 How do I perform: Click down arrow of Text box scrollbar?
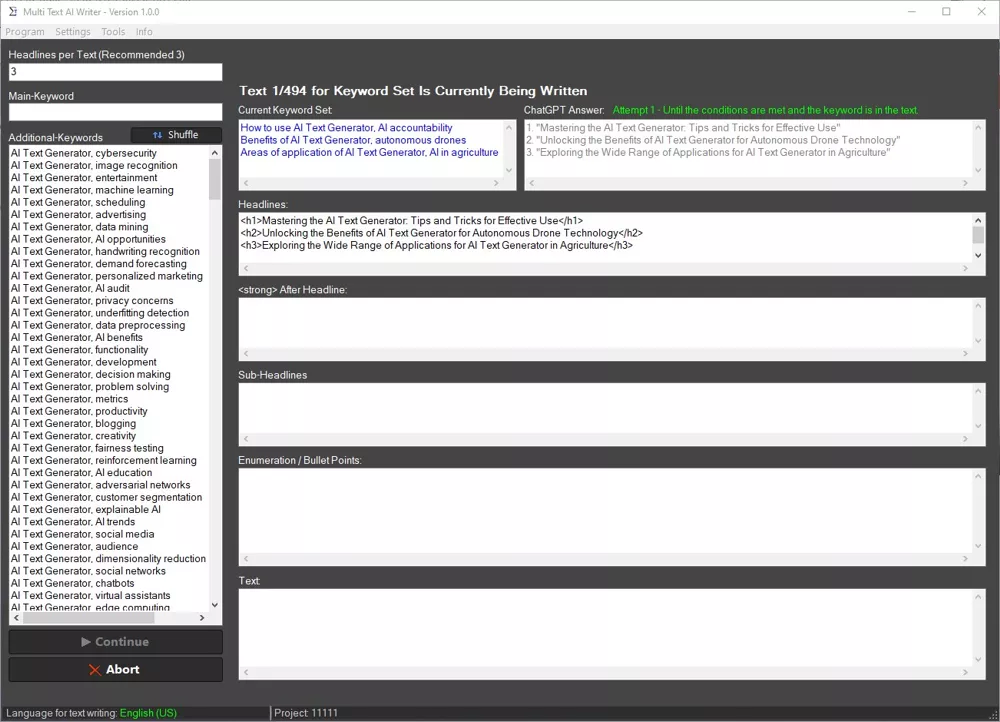point(978,659)
